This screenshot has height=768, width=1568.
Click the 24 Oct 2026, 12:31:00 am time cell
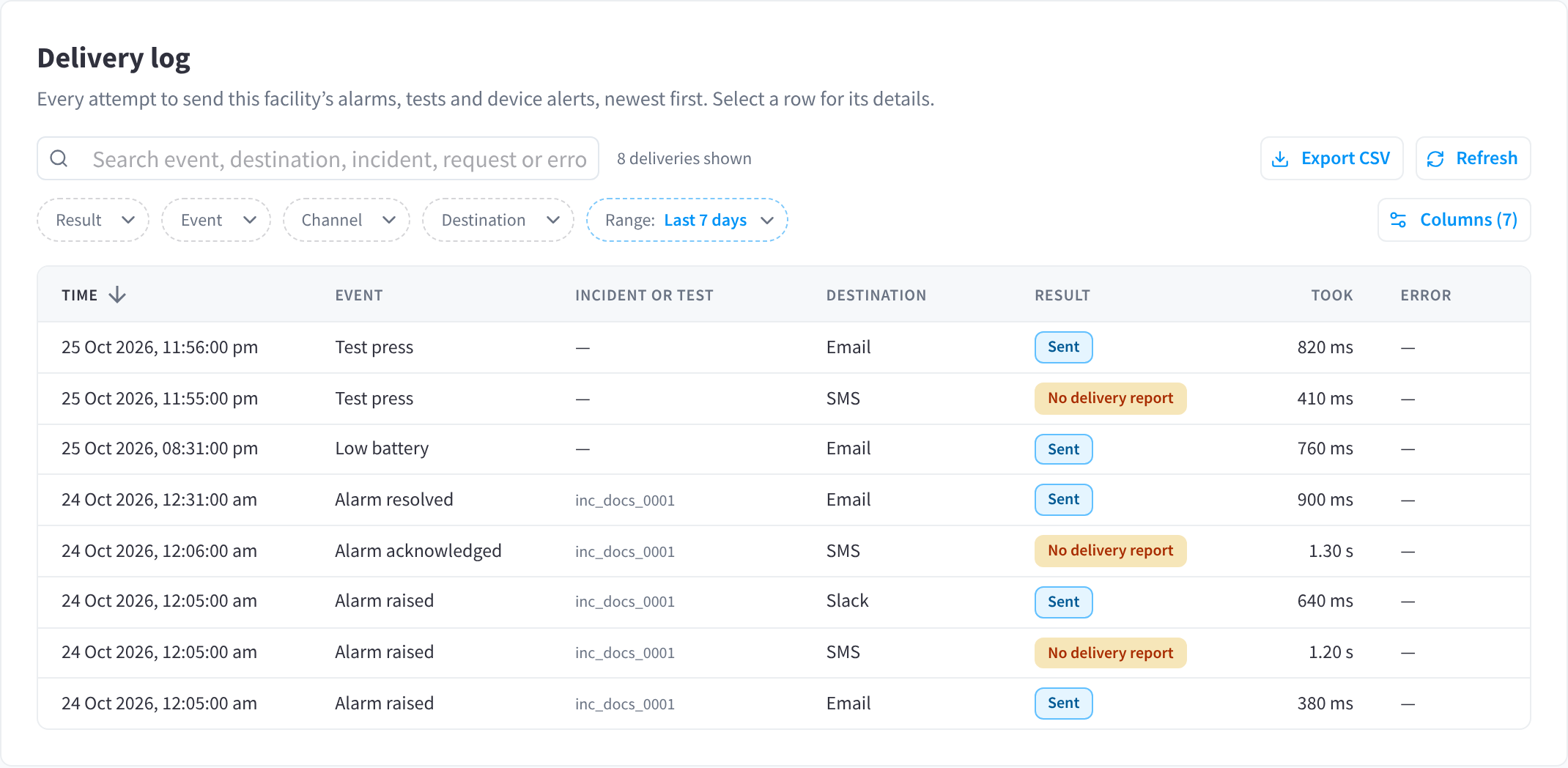point(159,500)
